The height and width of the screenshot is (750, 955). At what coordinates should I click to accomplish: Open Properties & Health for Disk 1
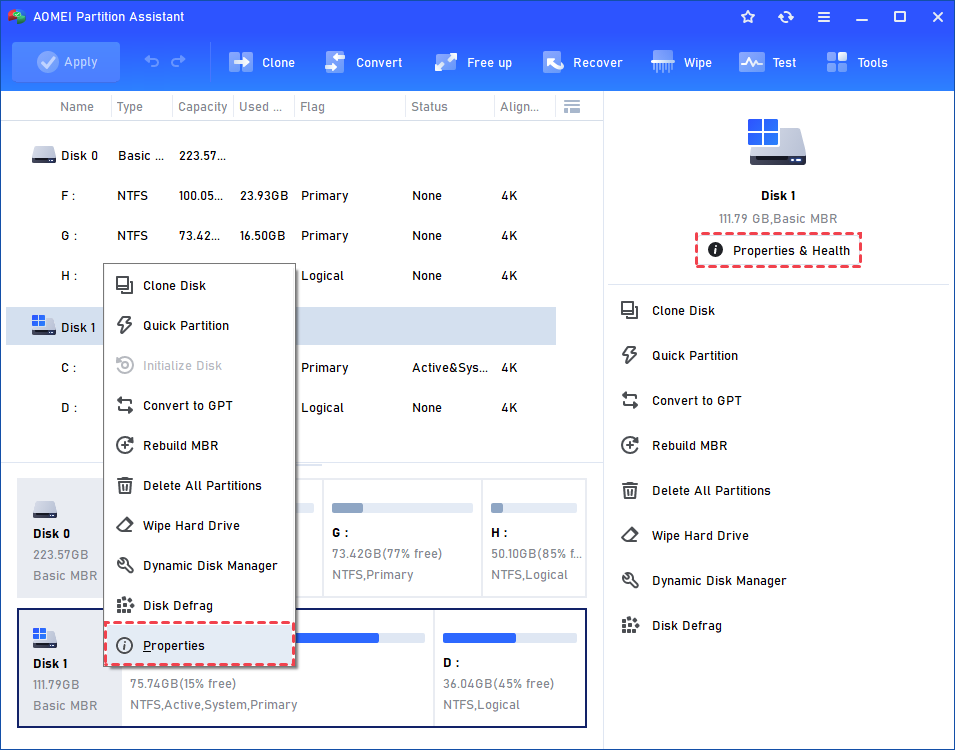click(x=778, y=250)
